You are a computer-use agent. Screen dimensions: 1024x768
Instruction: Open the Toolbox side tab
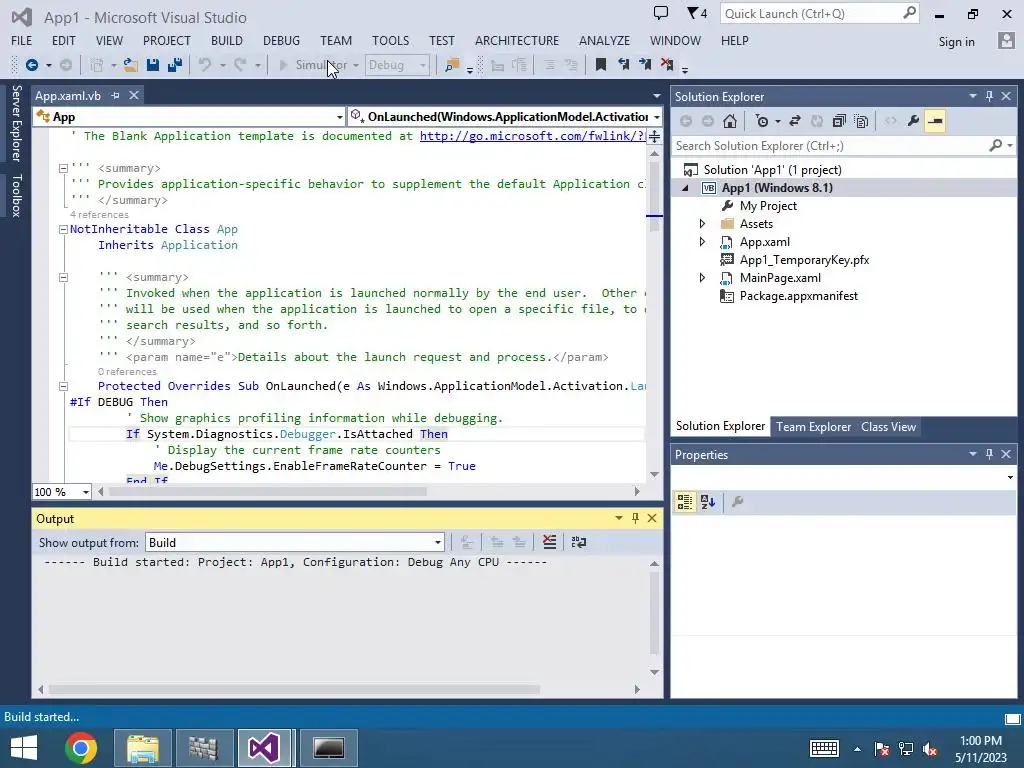16,195
